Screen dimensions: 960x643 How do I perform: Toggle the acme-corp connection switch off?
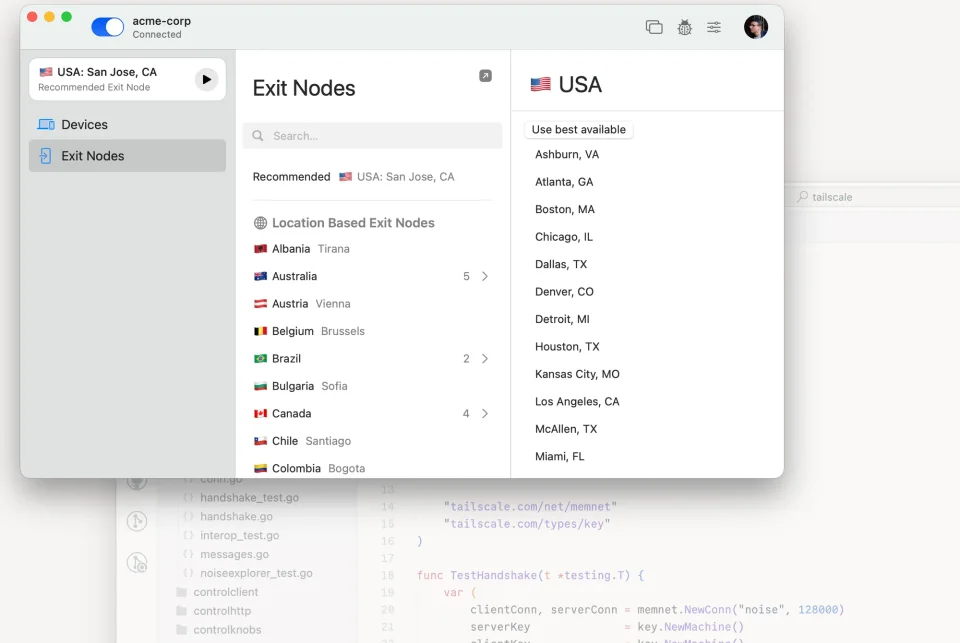point(108,27)
